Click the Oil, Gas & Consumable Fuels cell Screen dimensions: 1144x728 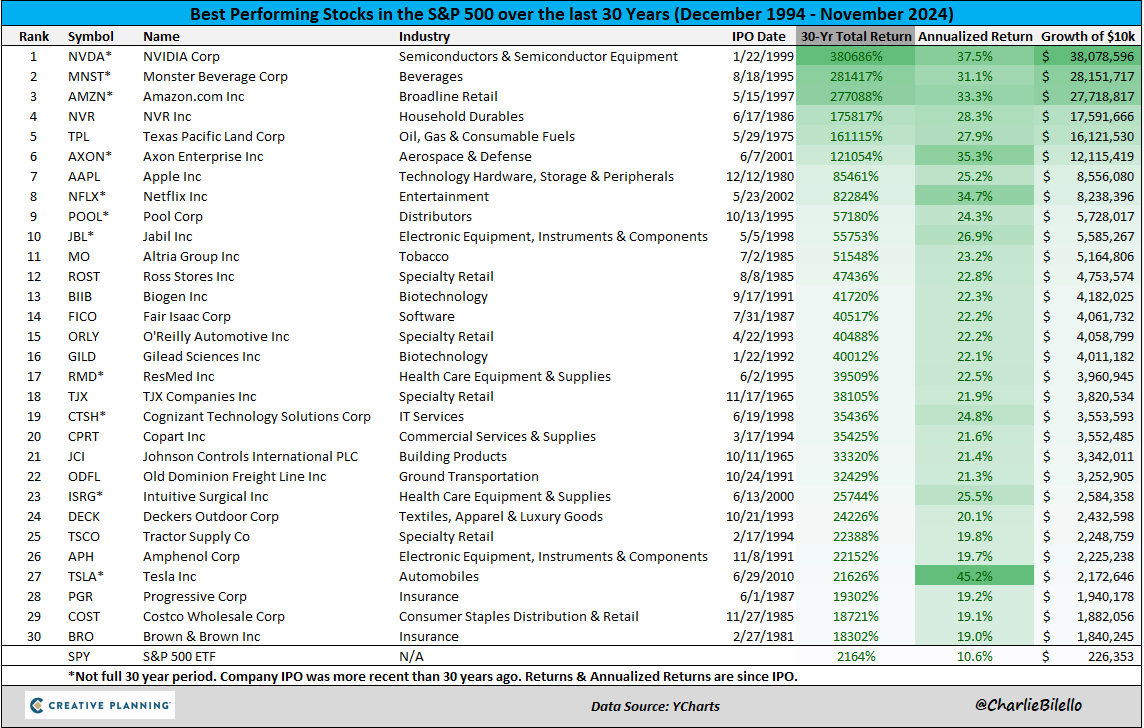487,136
